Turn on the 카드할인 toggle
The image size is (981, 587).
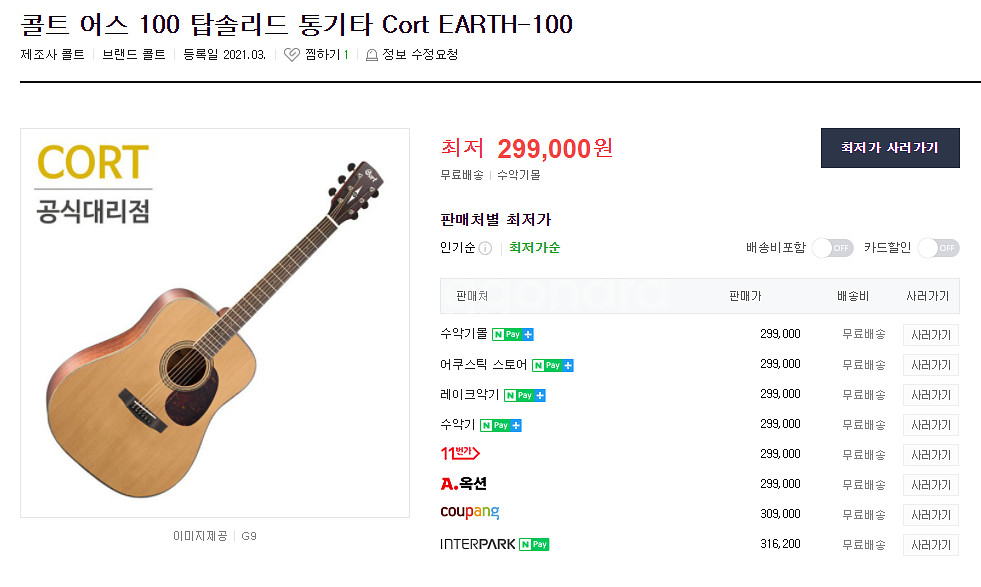point(938,248)
